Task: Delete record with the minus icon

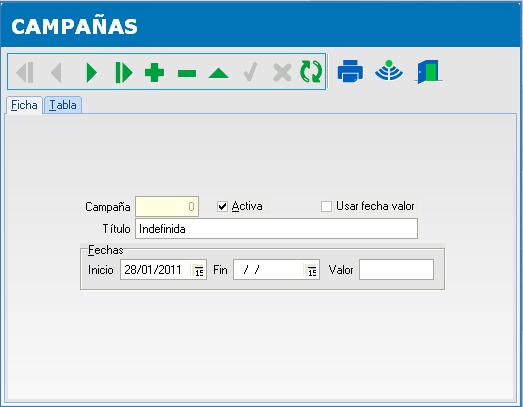Action: click(187, 73)
